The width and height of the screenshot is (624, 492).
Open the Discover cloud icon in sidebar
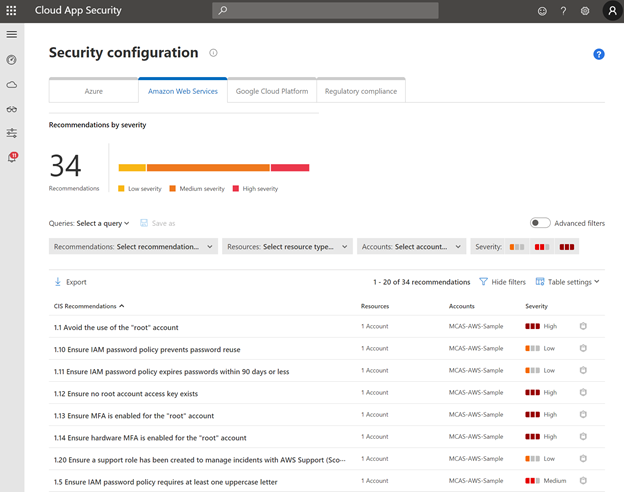pyautogui.click(x=12, y=85)
